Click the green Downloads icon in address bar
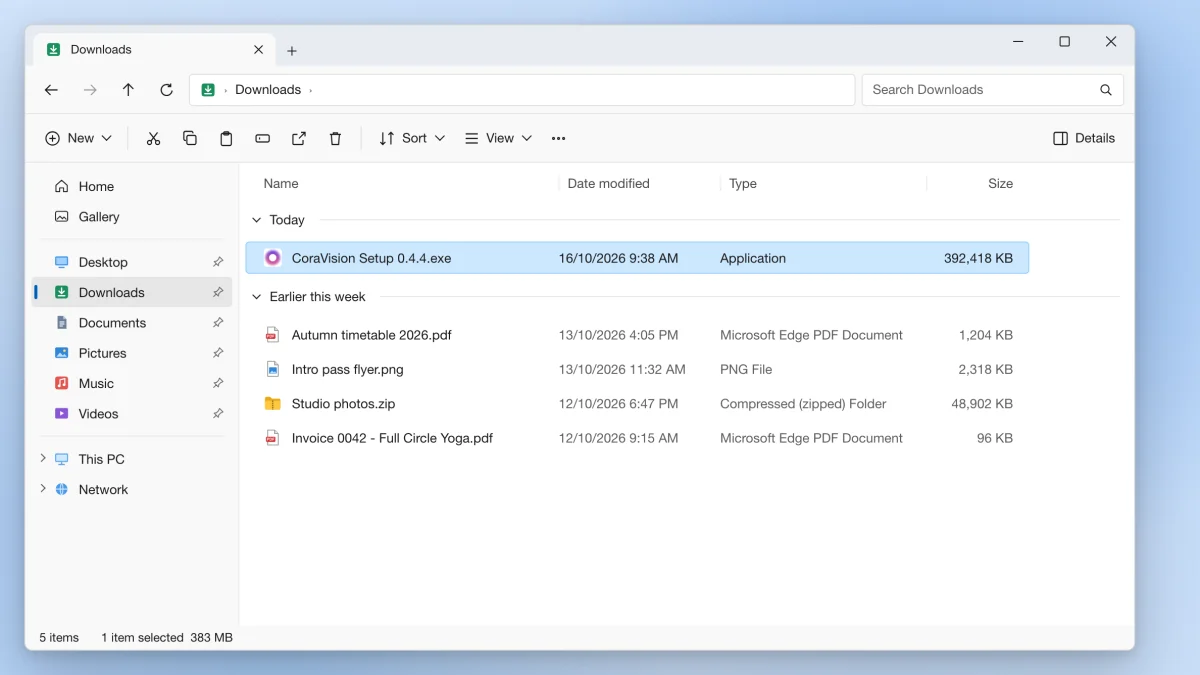The height and width of the screenshot is (675, 1200). [208, 90]
